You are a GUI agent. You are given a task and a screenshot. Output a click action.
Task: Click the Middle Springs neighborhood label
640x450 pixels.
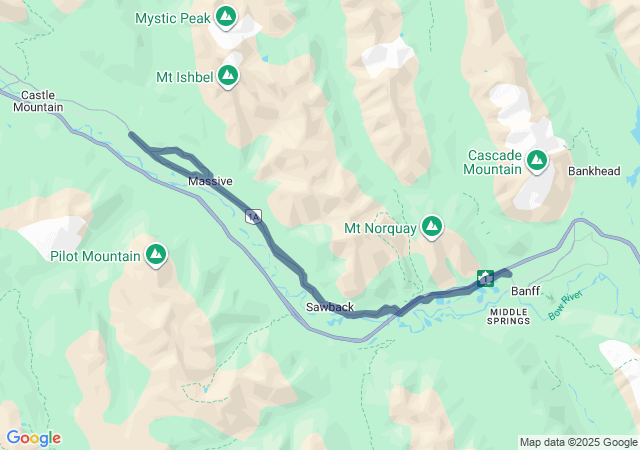509,316
